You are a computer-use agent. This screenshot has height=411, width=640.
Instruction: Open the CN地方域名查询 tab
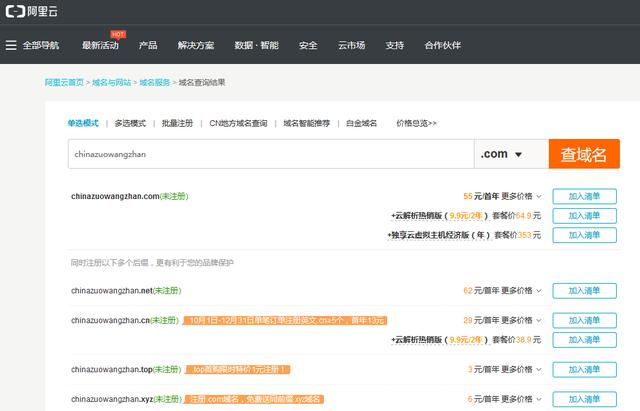pyautogui.click(x=238, y=123)
